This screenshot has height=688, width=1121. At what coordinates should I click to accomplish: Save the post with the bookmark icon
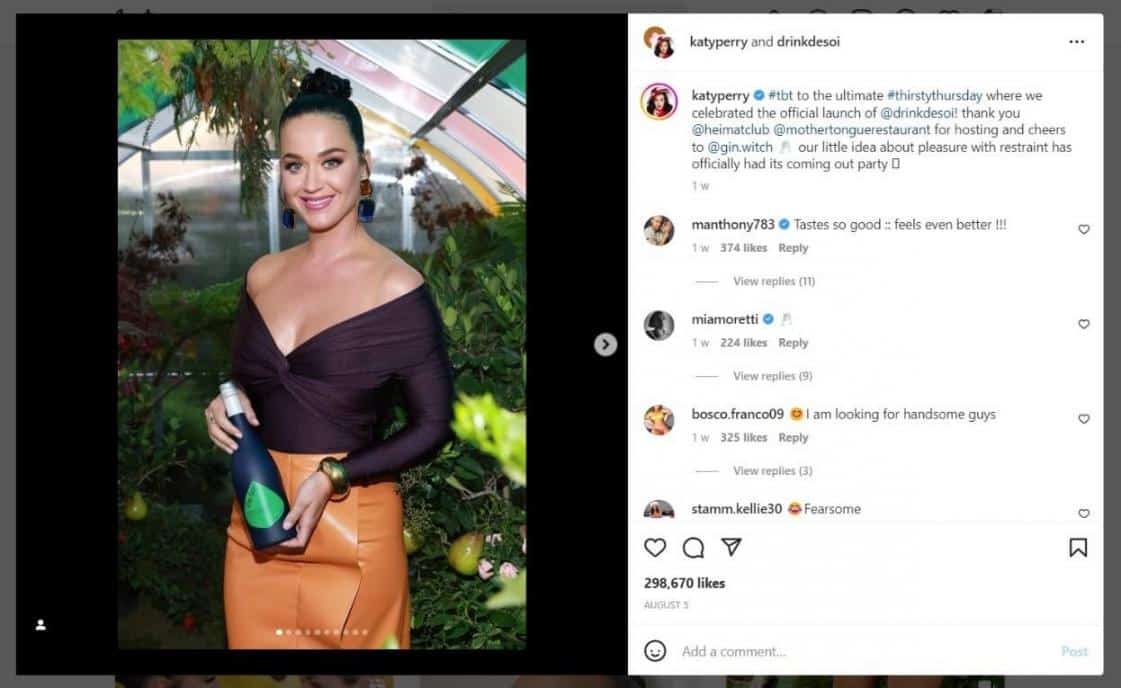click(x=1078, y=548)
